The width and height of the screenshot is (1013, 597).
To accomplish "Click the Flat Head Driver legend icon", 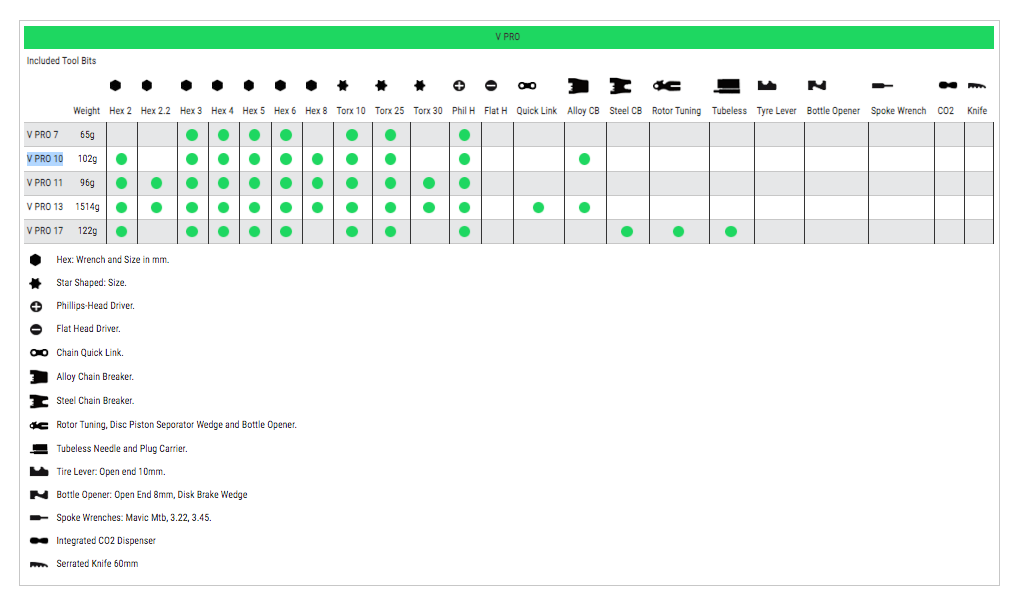I will pyautogui.click(x=36, y=329).
